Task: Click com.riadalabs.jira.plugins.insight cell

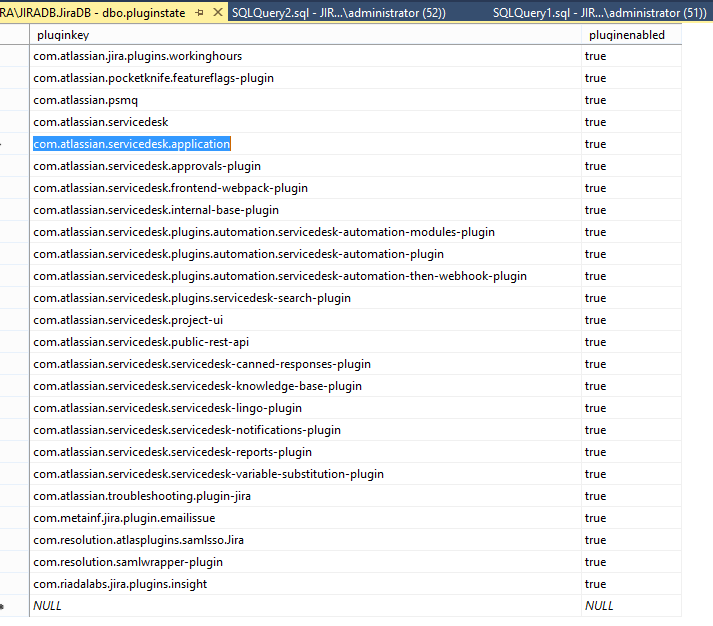Action: point(306,584)
